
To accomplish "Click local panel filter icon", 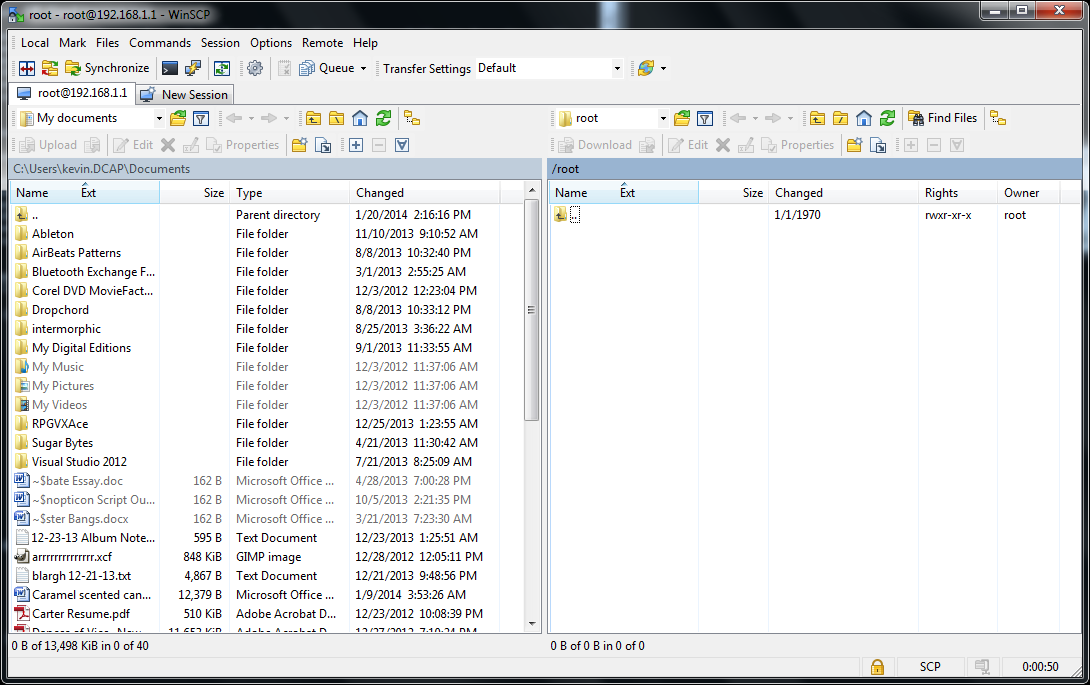I will click(x=201, y=118).
